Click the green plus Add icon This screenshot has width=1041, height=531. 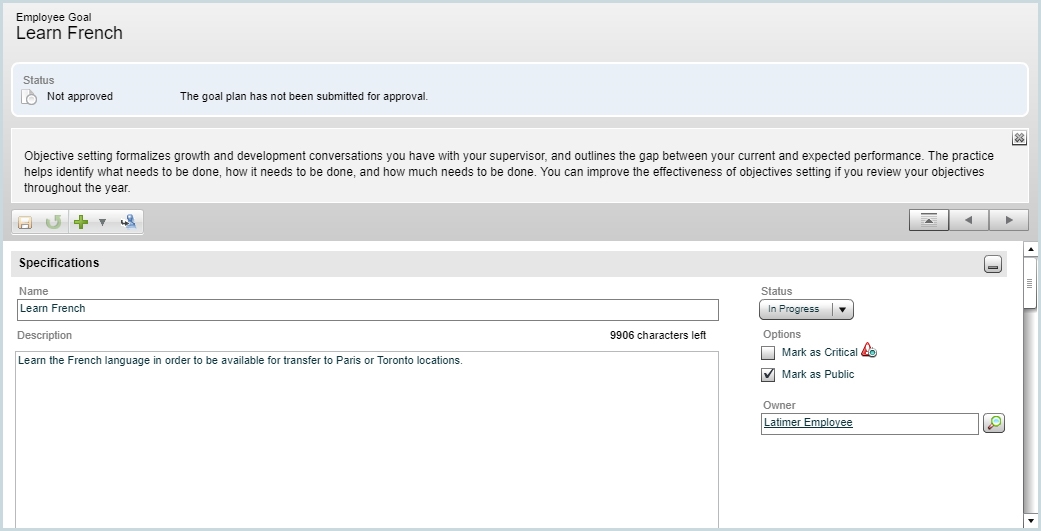tap(81, 222)
